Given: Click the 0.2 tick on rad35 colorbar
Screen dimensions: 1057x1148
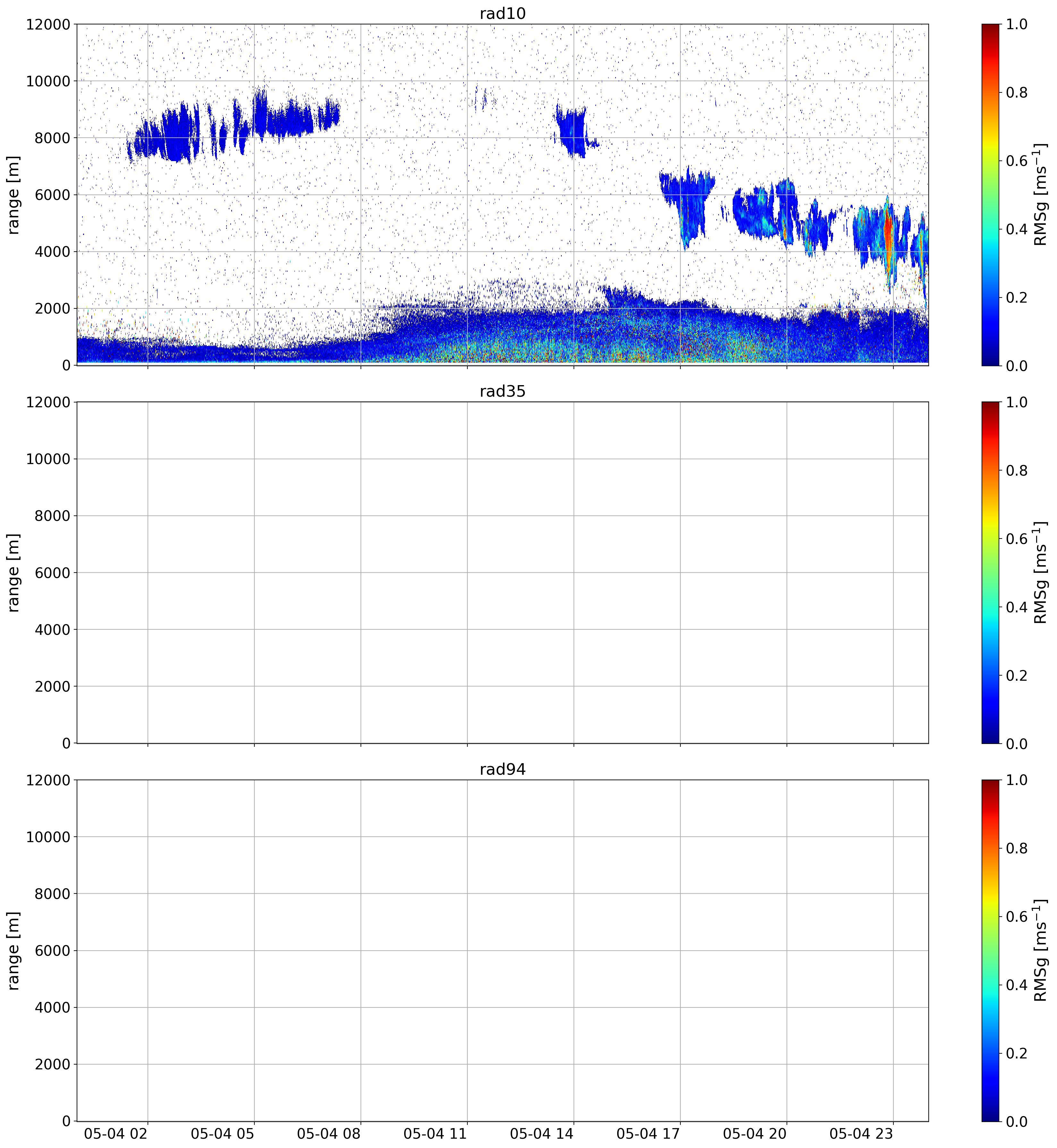Looking at the screenshot, I should pos(1016,675).
